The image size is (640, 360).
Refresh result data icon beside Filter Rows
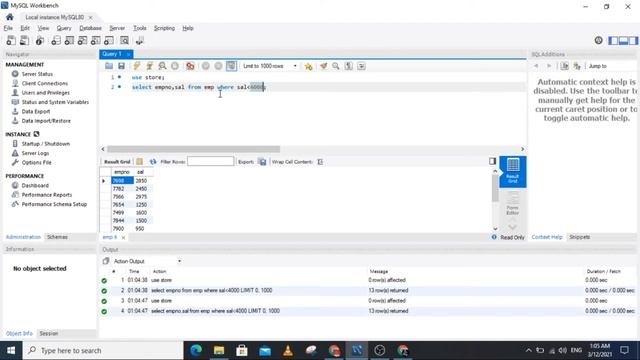153,162
